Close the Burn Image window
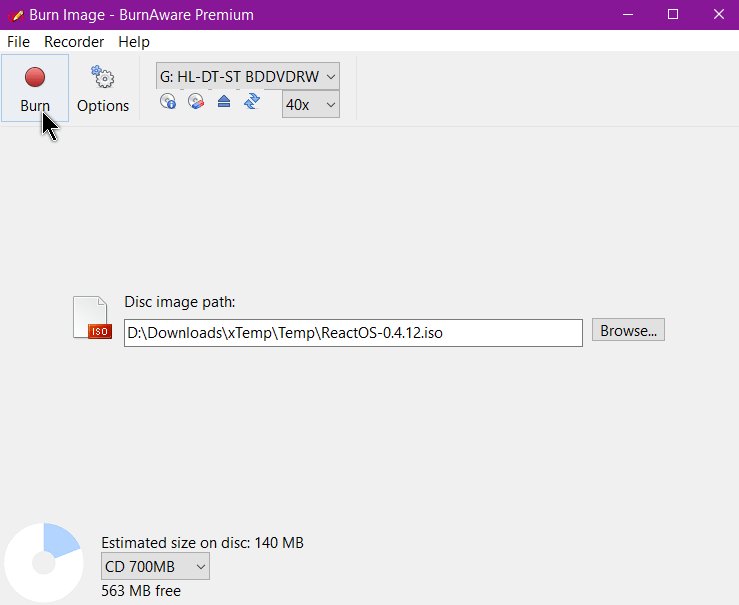This screenshot has height=605, width=739. click(719, 15)
